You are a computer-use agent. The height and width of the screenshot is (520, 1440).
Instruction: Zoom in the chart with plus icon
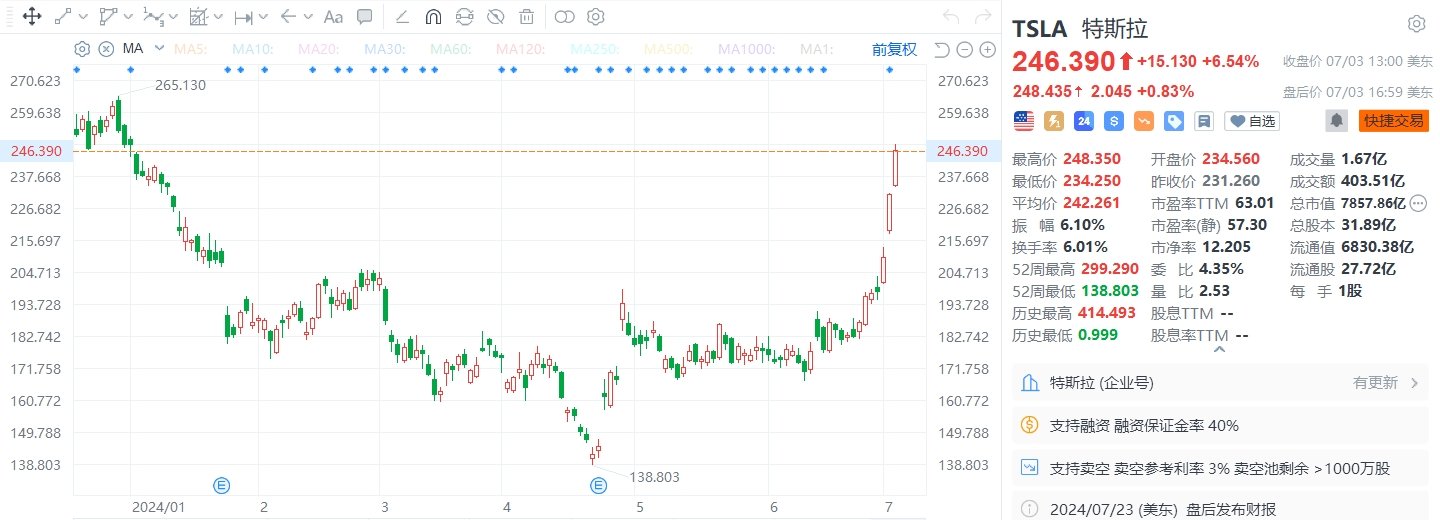pos(988,50)
